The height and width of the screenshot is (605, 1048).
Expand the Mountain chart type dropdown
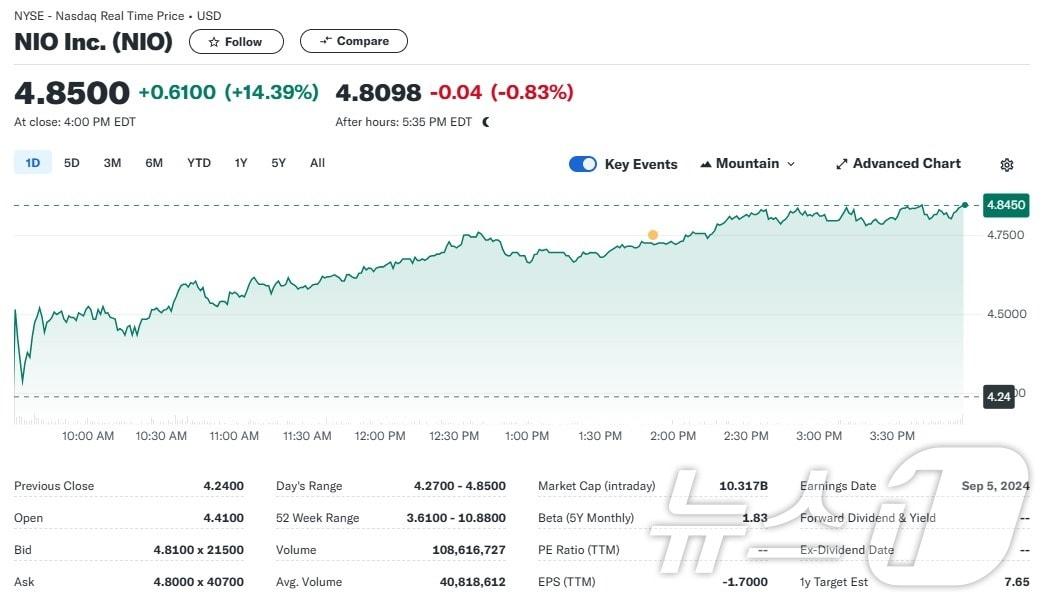[748, 164]
